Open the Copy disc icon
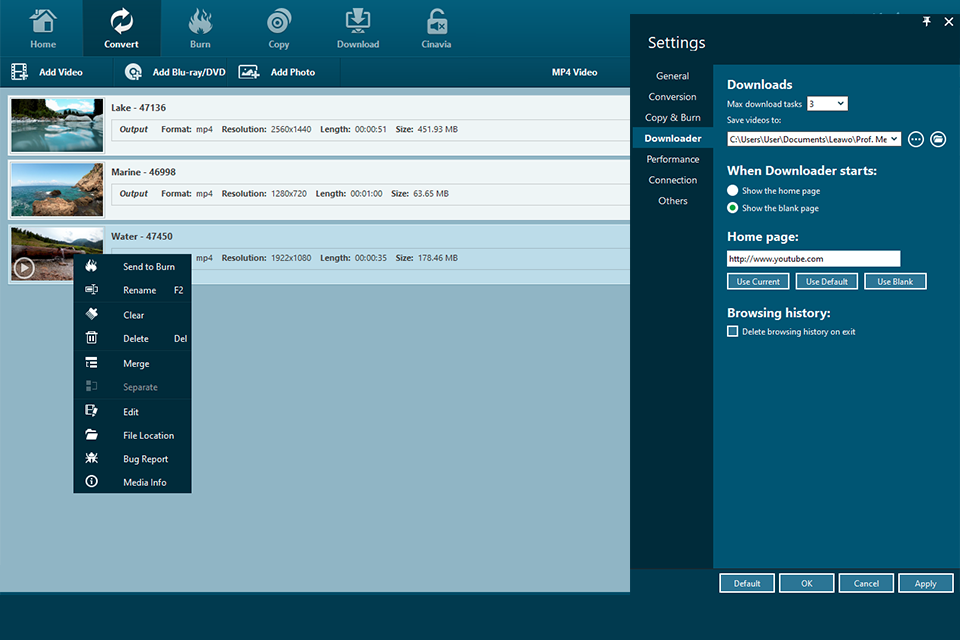Screen dimensions: 960x640 click(279, 22)
